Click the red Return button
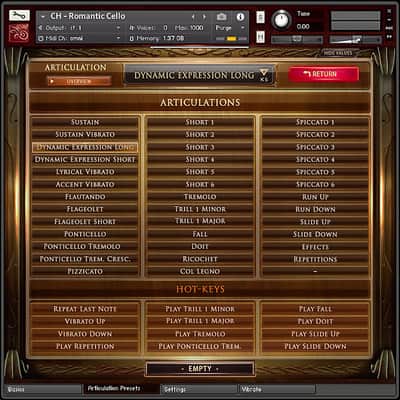The height and width of the screenshot is (400, 400). point(324,74)
